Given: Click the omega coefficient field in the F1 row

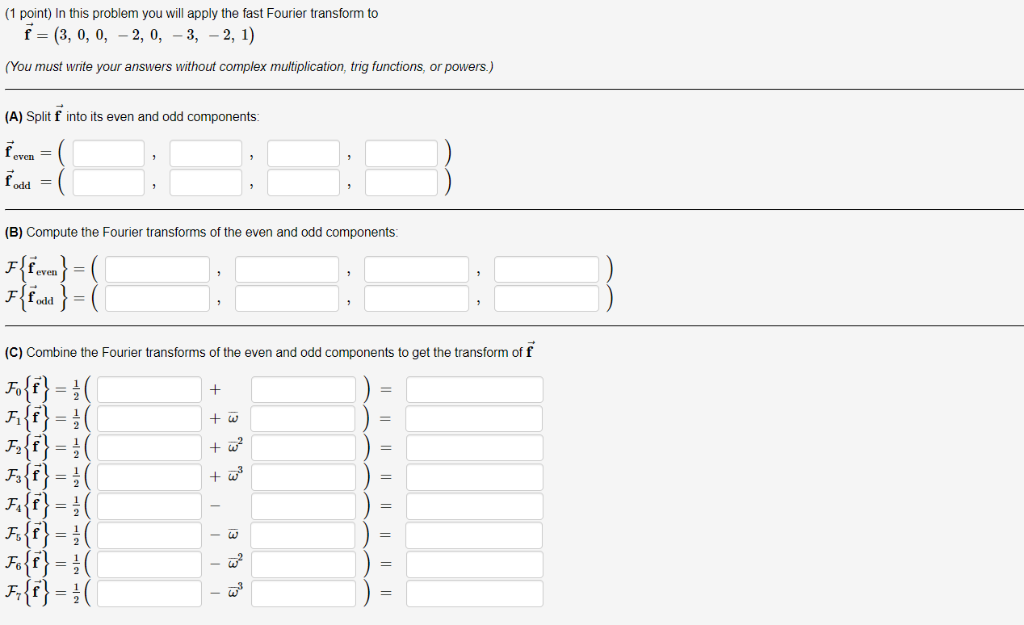Looking at the screenshot, I should [x=304, y=418].
